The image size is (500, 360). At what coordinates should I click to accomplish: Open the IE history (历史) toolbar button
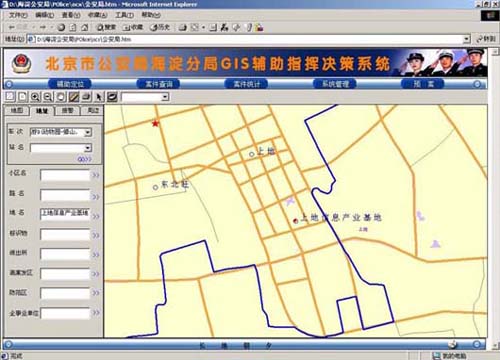[x=160, y=28]
